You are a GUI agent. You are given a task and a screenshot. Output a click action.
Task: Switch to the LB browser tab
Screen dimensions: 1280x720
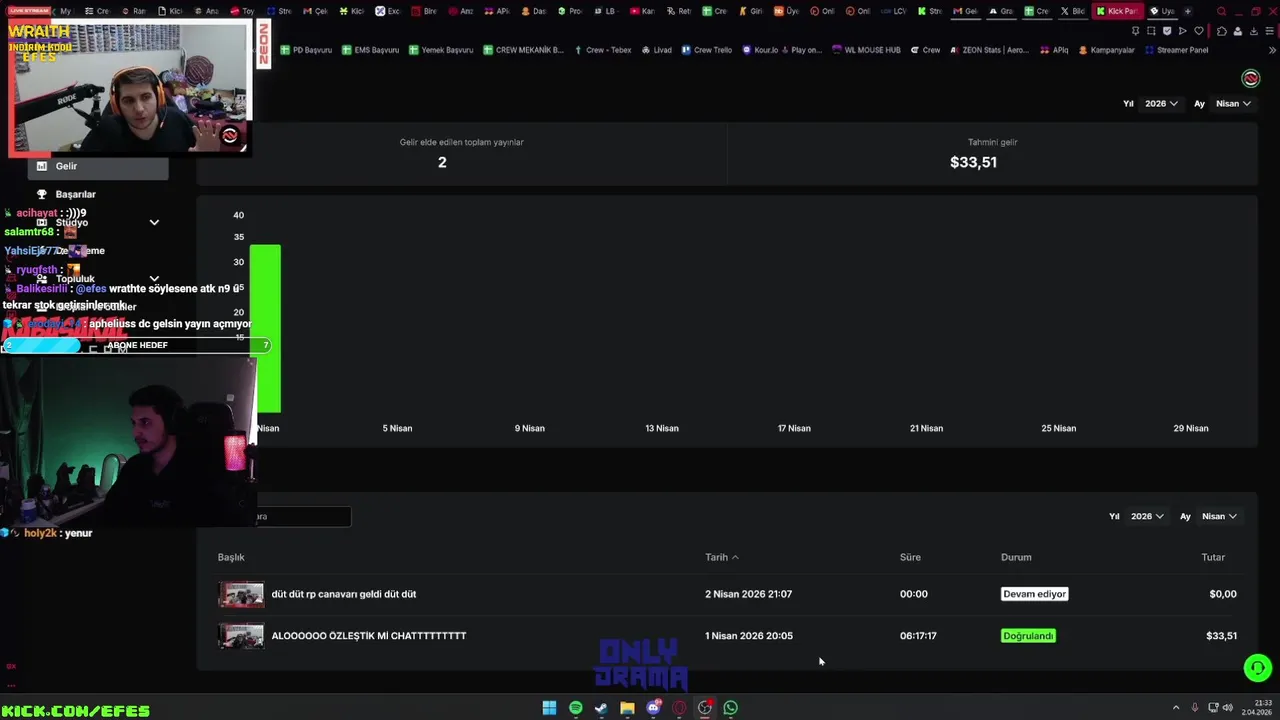[x=605, y=11]
